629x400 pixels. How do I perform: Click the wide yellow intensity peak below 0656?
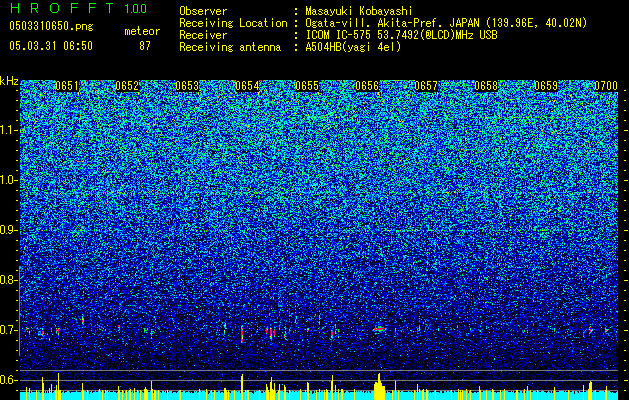coord(379,387)
